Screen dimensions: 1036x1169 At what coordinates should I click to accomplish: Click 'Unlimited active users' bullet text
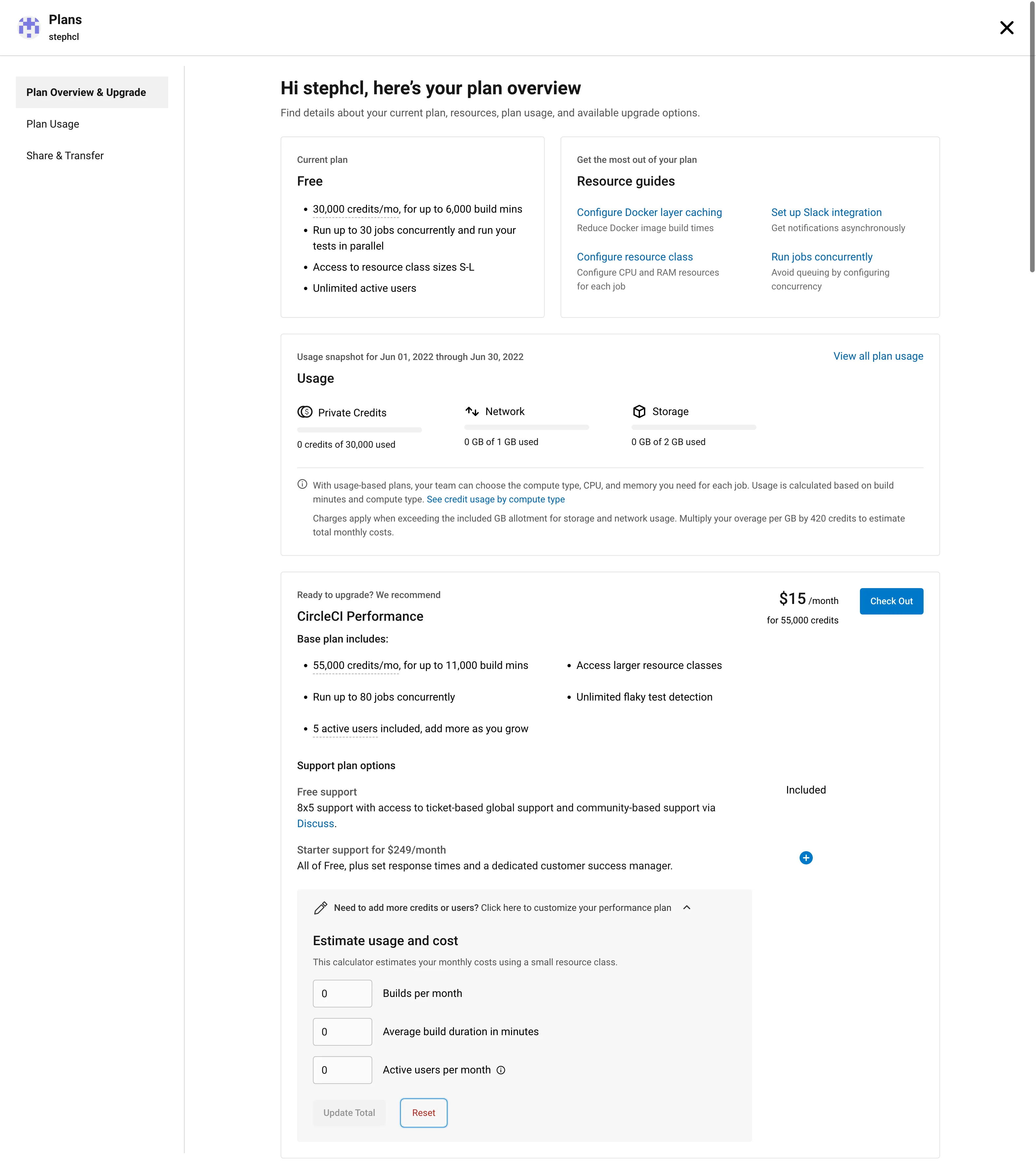pos(364,288)
